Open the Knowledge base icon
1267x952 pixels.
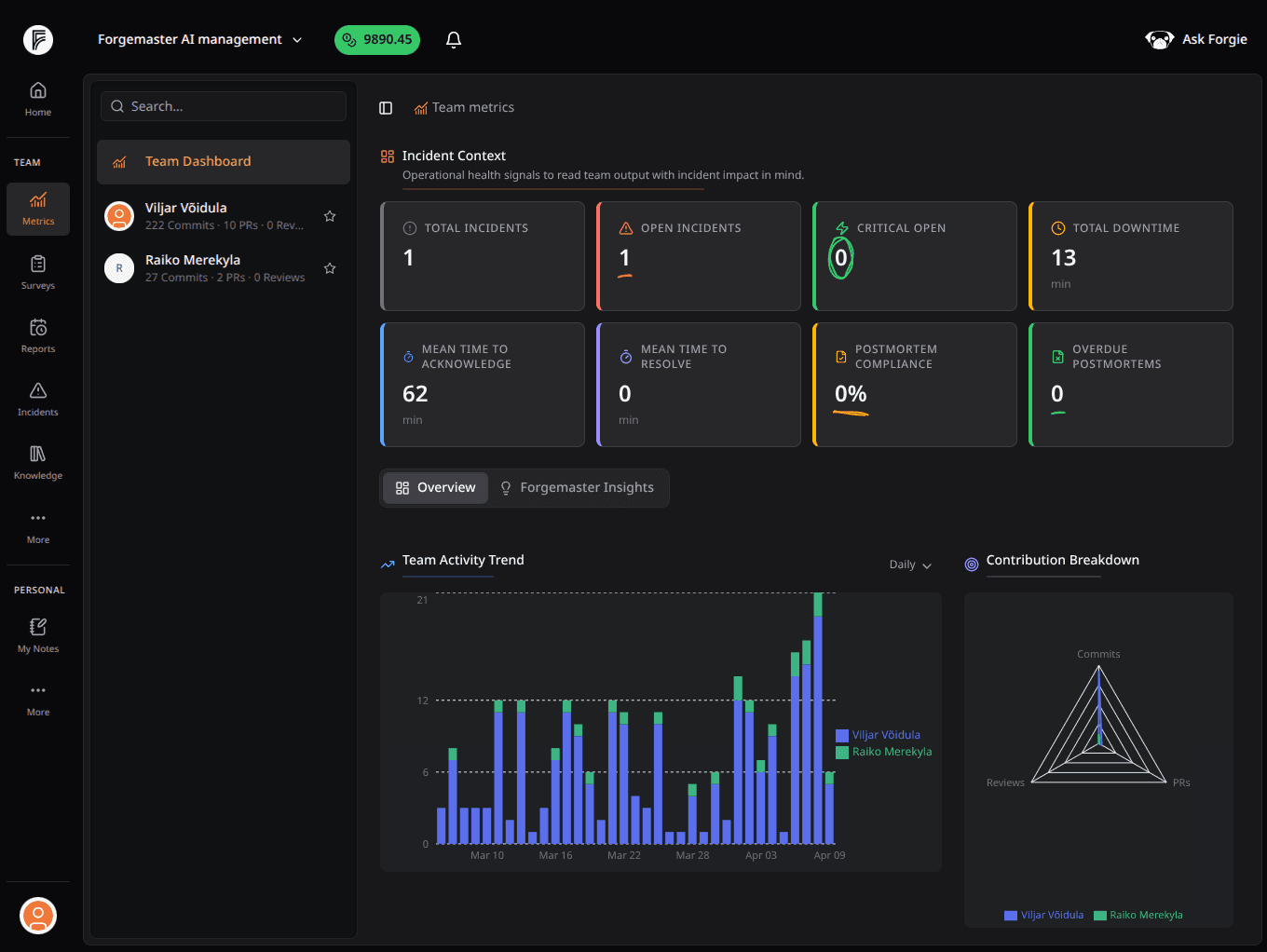click(37, 462)
